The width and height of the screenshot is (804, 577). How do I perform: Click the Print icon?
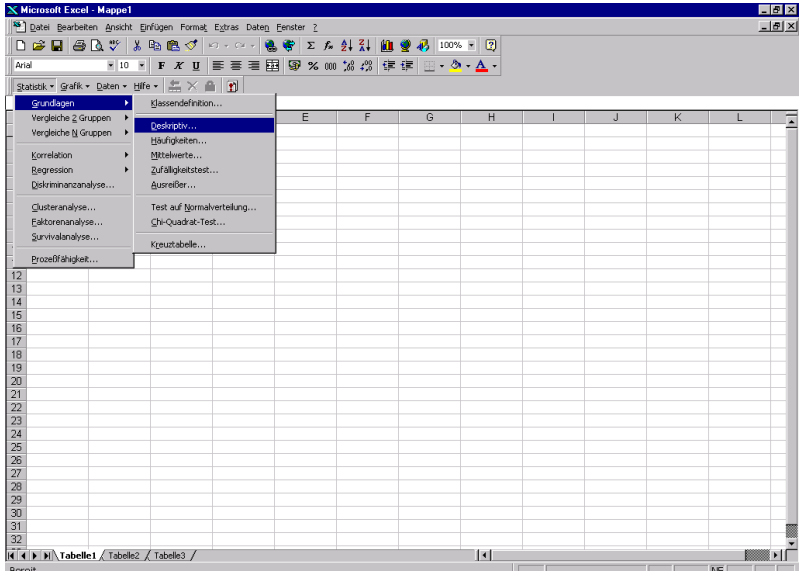pos(79,46)
